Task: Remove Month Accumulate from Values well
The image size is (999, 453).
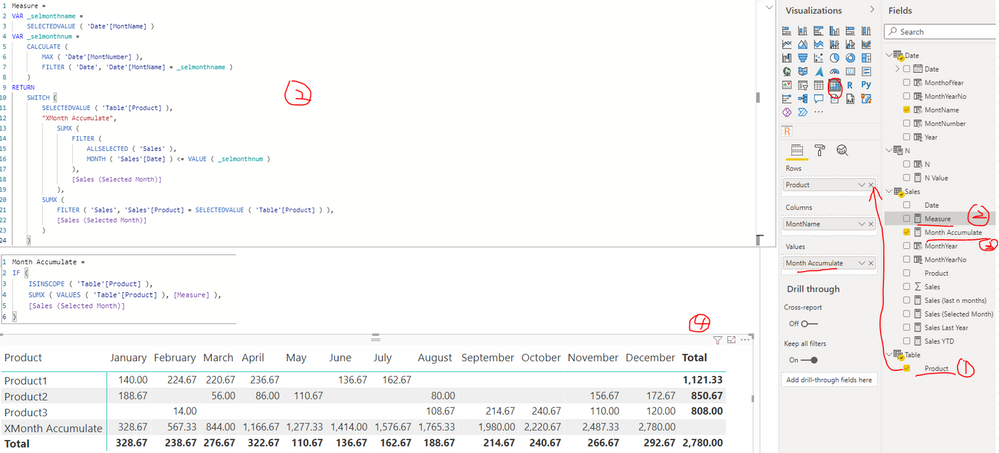Action: [871, 263]
